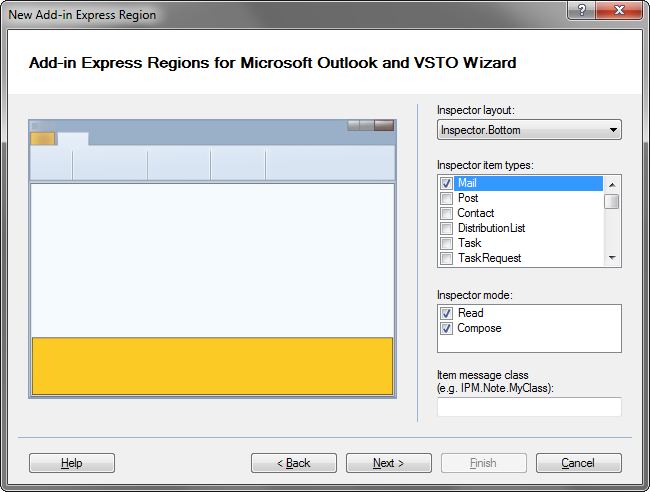
Task: Go to the previous step with Back
Action: pyautogui.click(x=293, y=463)
